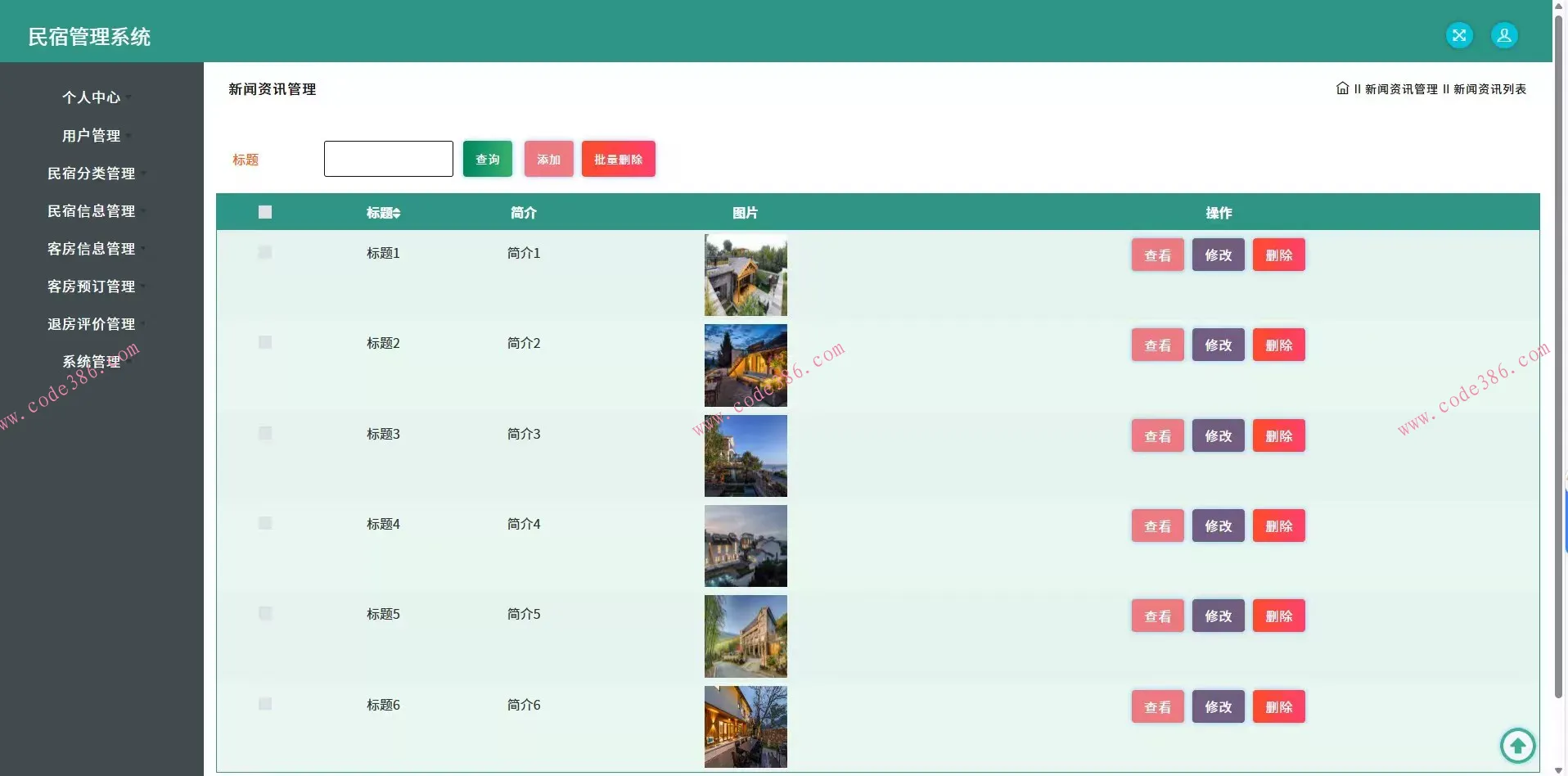Click 修改 button for row 标题3
This screenshot has height=776, width=1568.
[x=1218, y=435]
